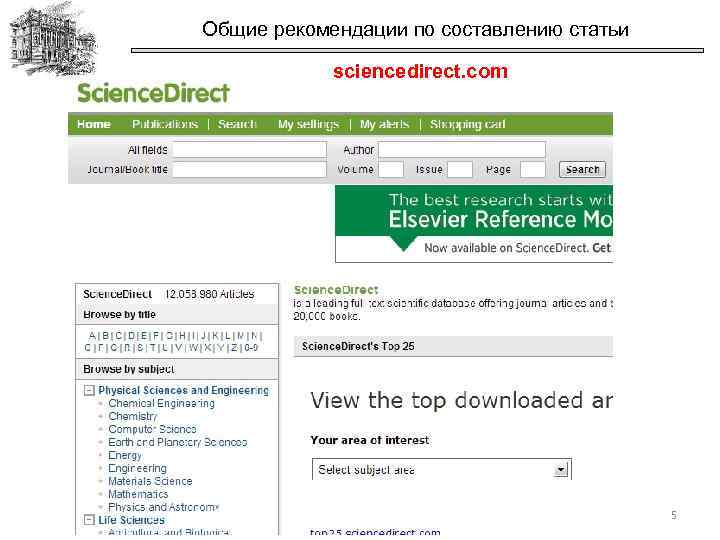Open Earth and Planetary Sciences subject
720x540 pixels.
[x=178, y=442]
